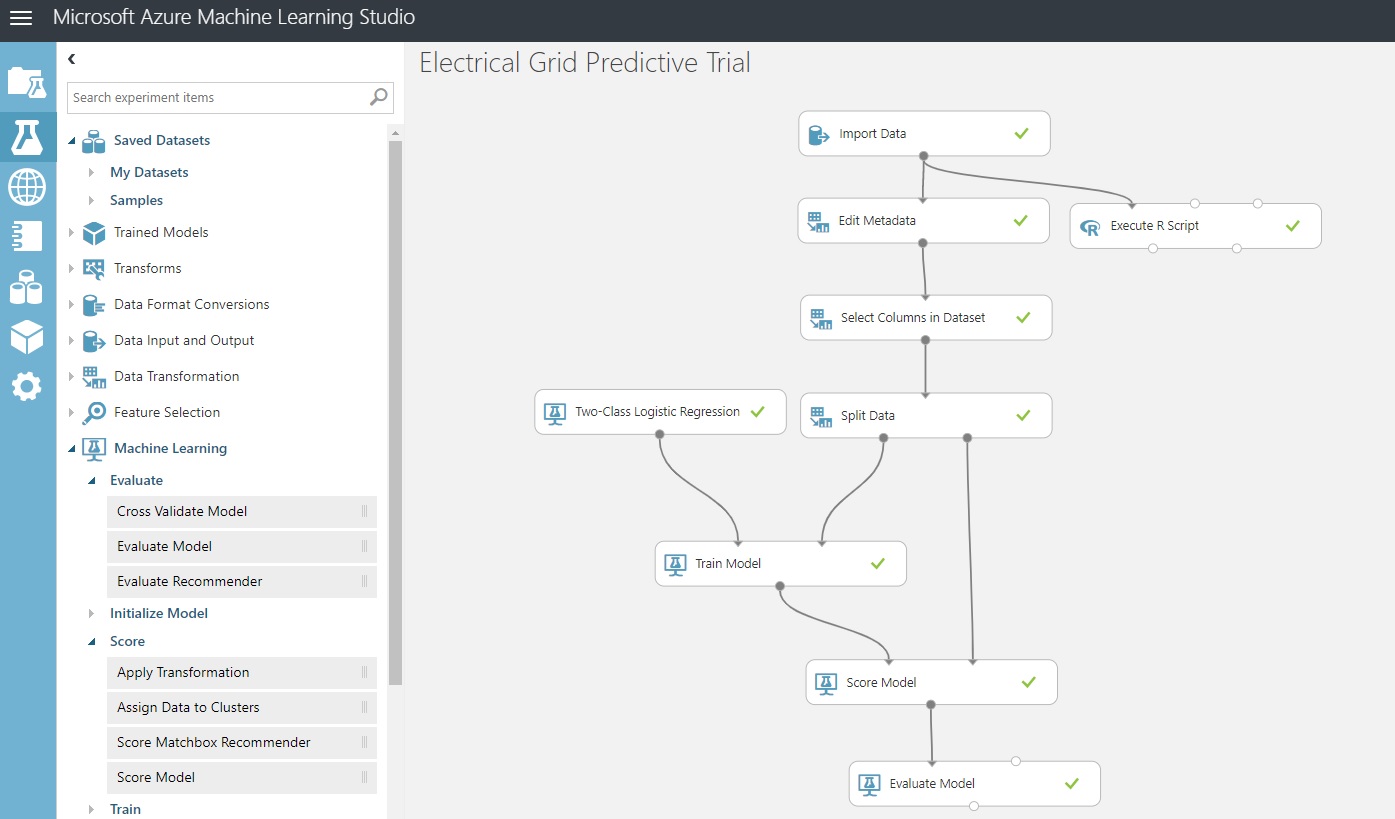Expand the Trained Models category
This screenshot has width=1395, height=819.
point(72,233)
